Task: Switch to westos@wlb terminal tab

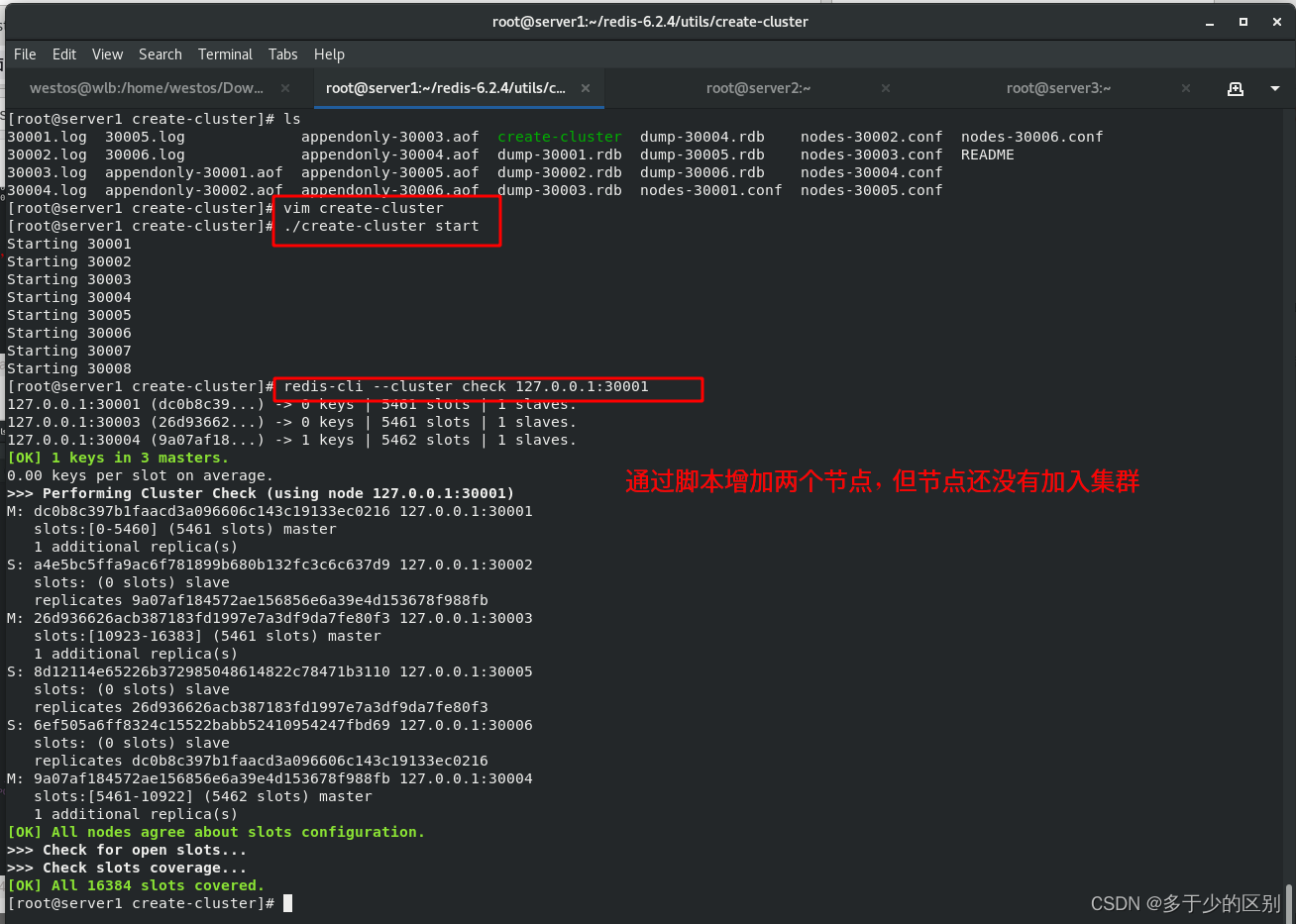Action: (x=147, y=88)
